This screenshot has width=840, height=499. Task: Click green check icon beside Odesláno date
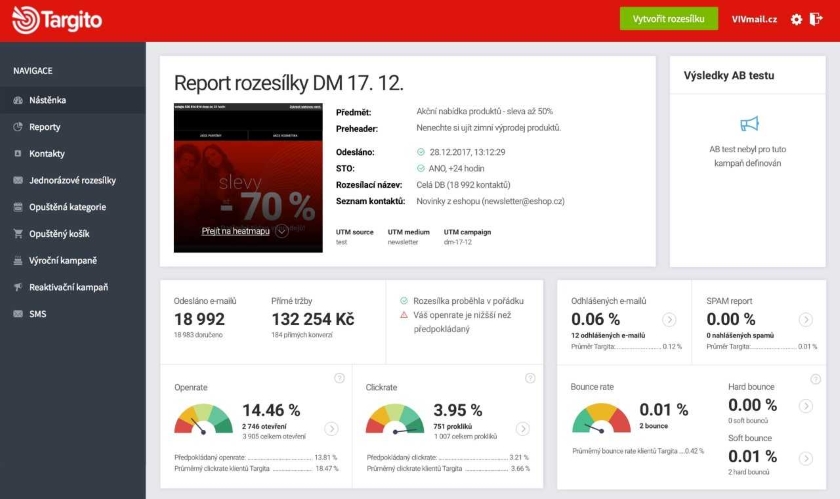[x=421, y=152]
